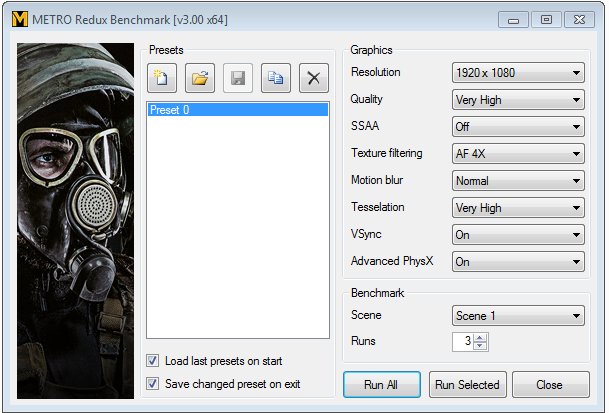Open the Texture filtering dropdown AF 4X
The image size is (609, 413).
tap(518, 154)
